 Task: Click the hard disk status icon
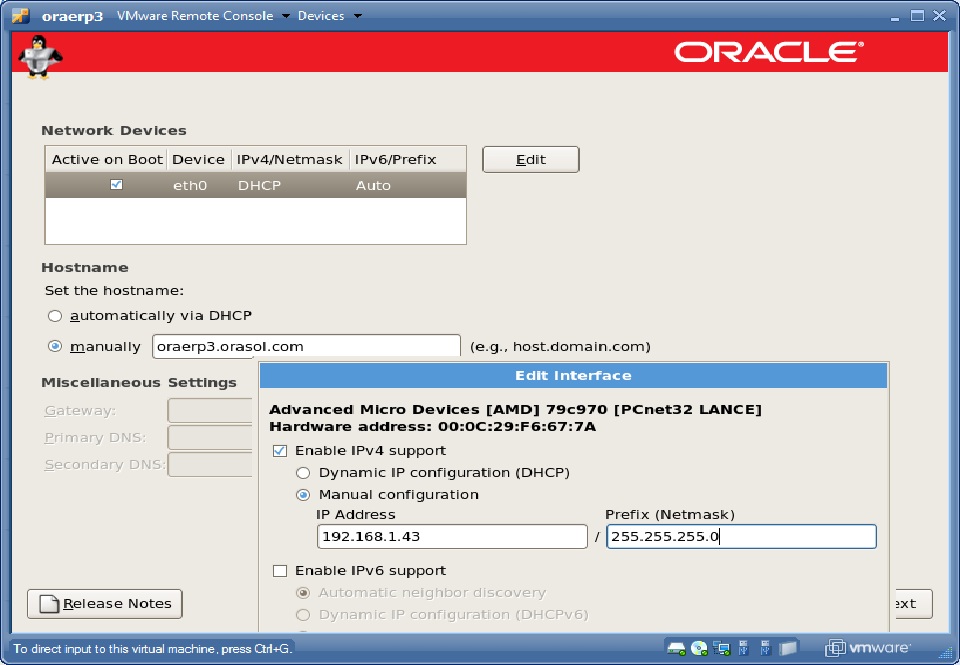coord(675,649)
